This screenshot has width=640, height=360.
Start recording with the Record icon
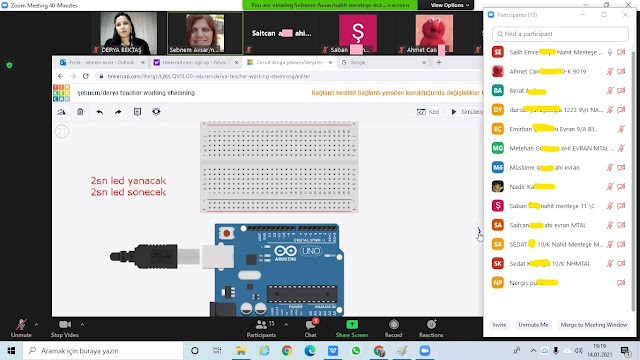[x=393, y=324]
